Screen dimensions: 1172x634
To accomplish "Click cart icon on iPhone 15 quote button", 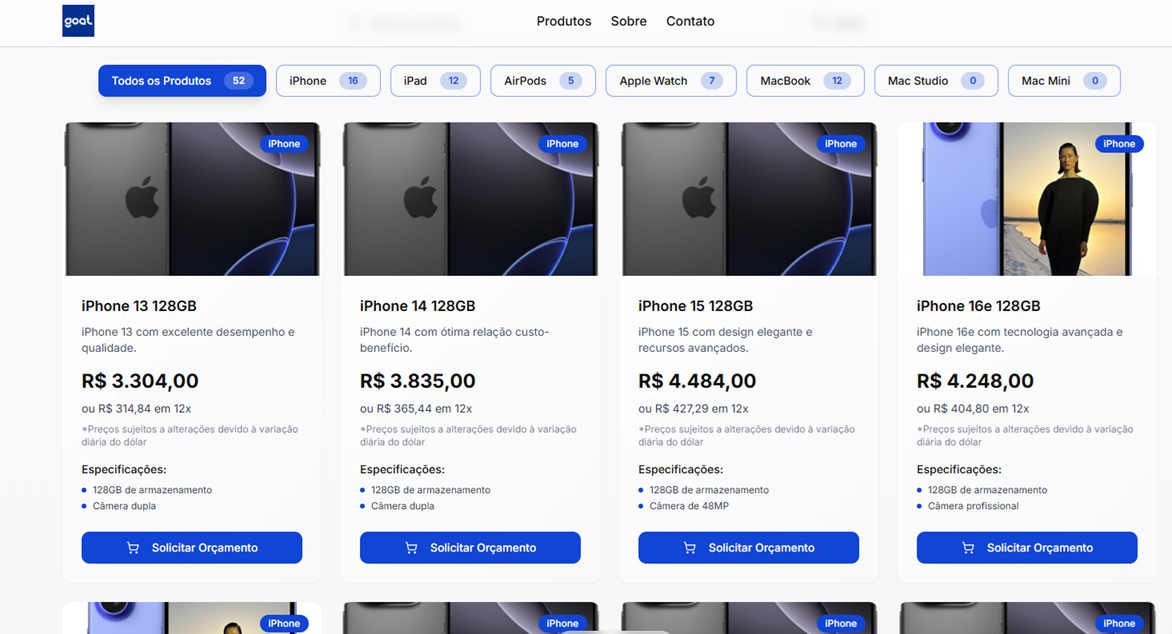I will pyautogui.click(x=690, y=548).
